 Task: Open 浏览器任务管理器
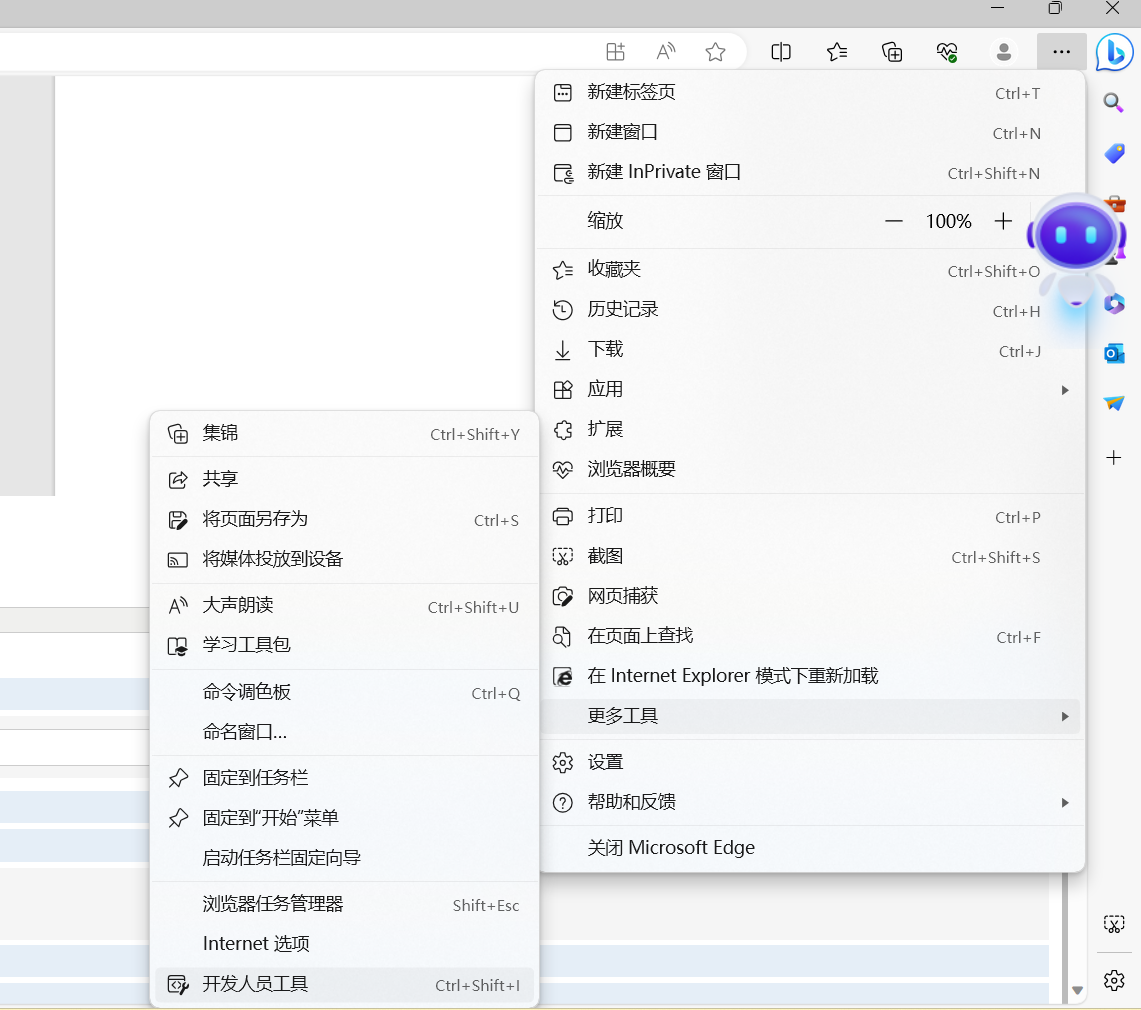point(344,904)
